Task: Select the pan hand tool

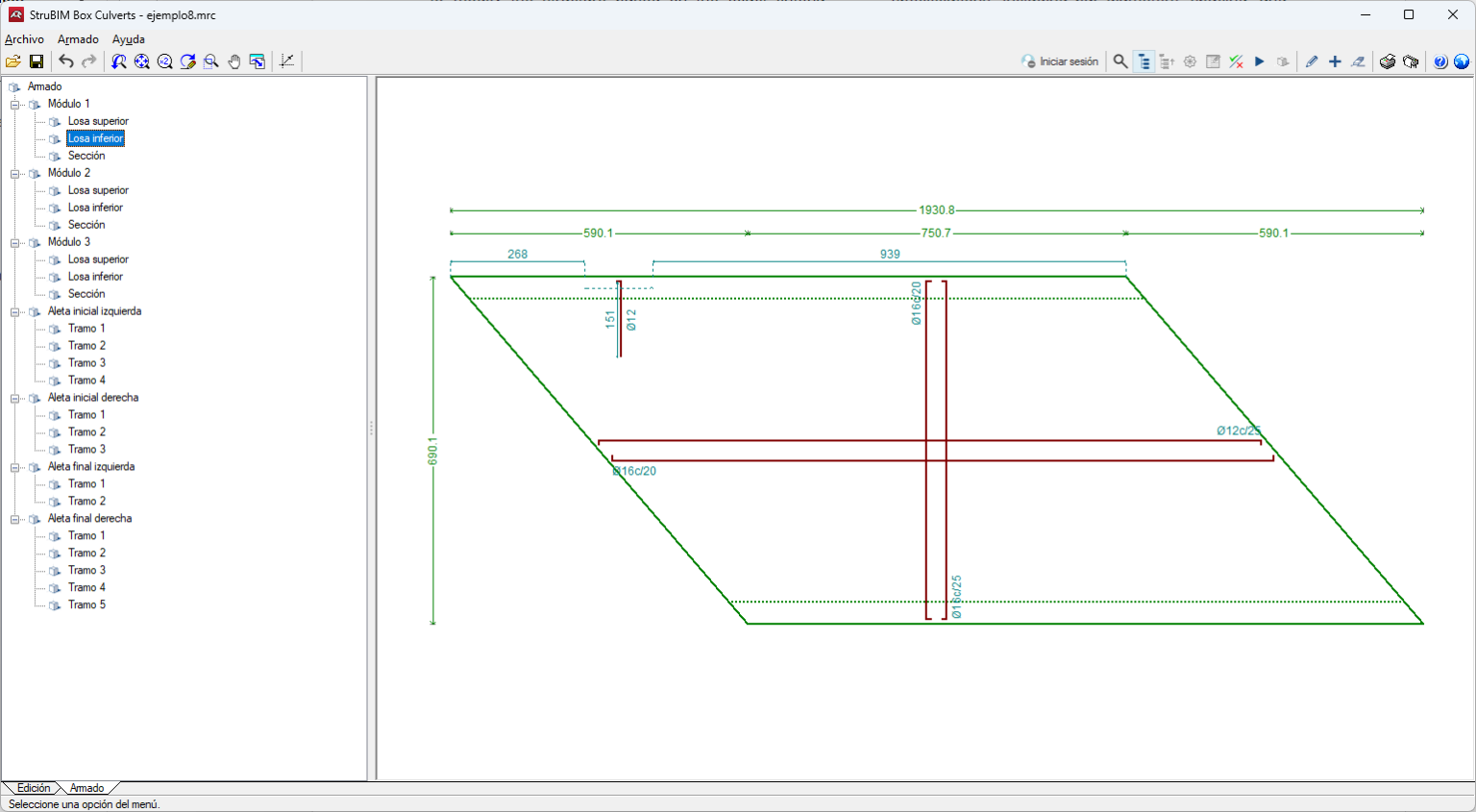Action: (x=235, y=61)
